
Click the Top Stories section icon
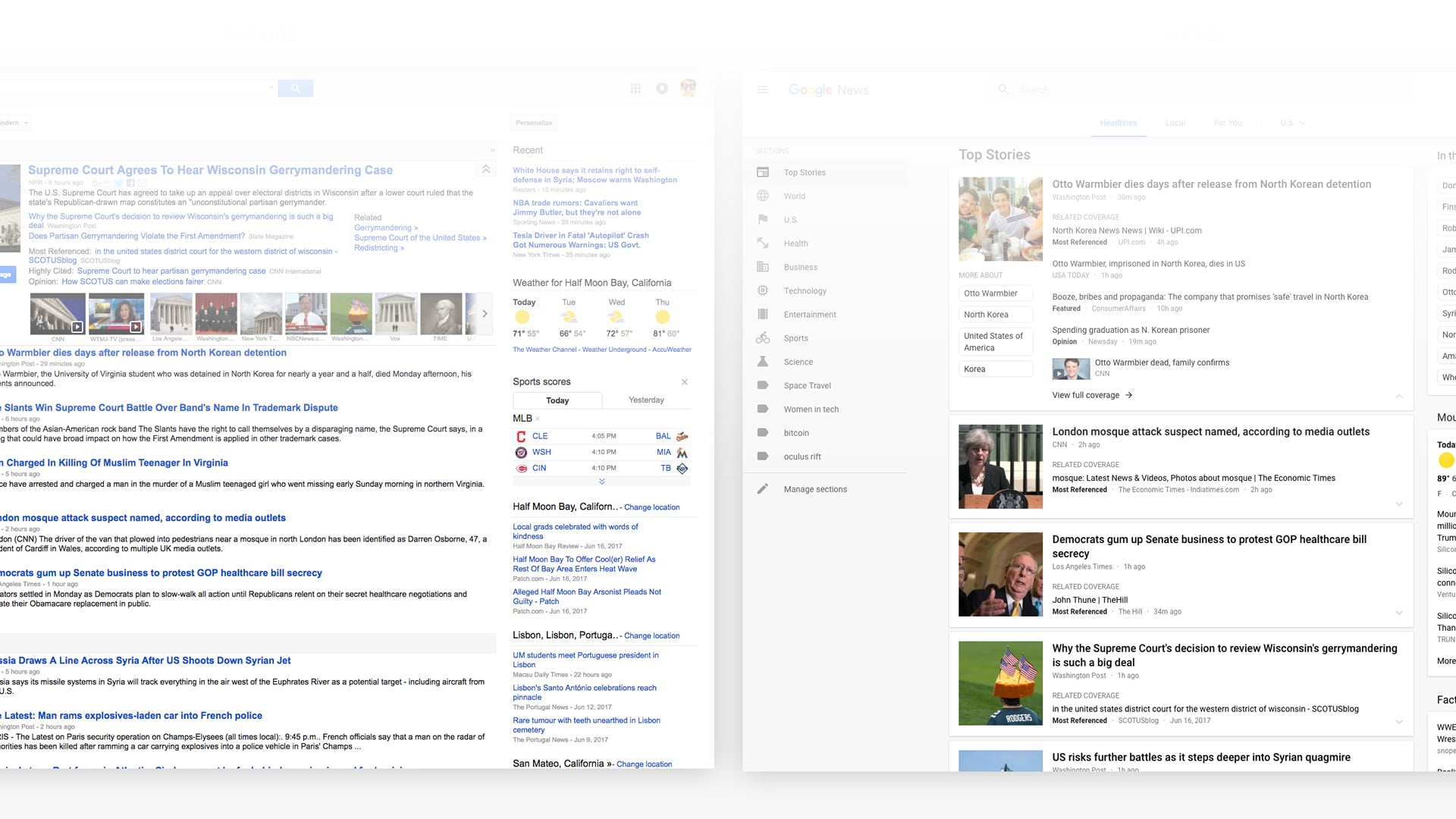(x=763, y=172)
